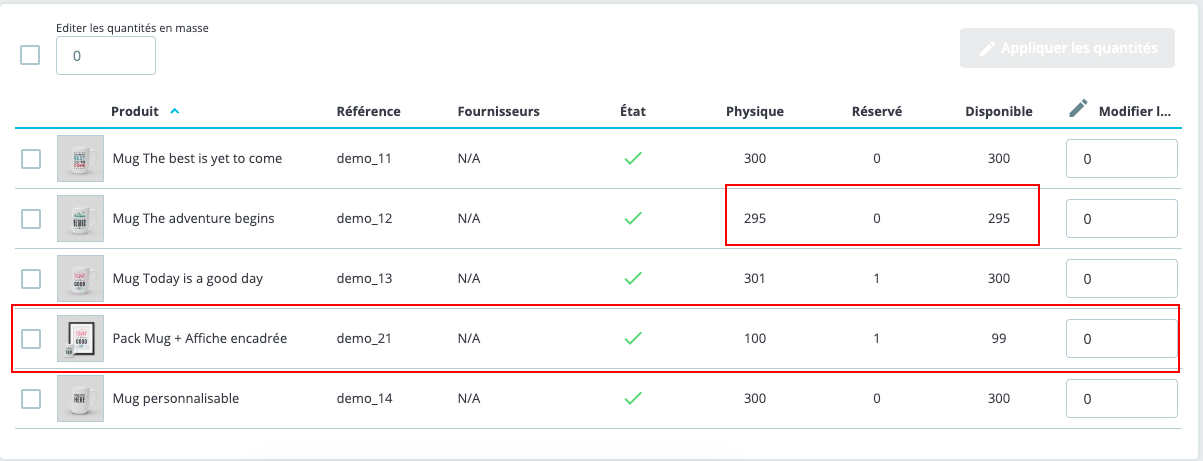
Task: Sort by Disponible column header
Action: (998, 111)
